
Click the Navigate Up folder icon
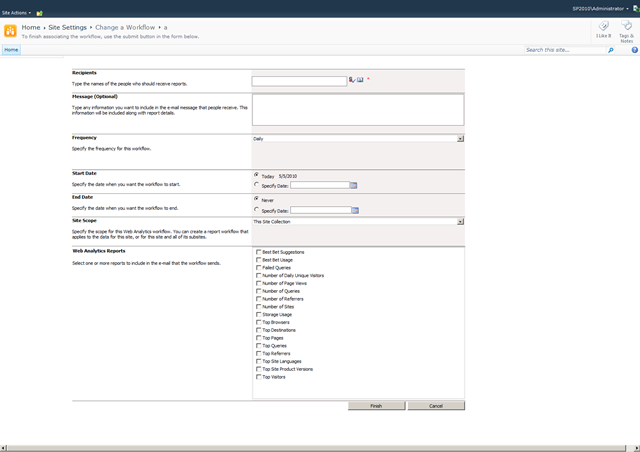[x=40, y=13]
